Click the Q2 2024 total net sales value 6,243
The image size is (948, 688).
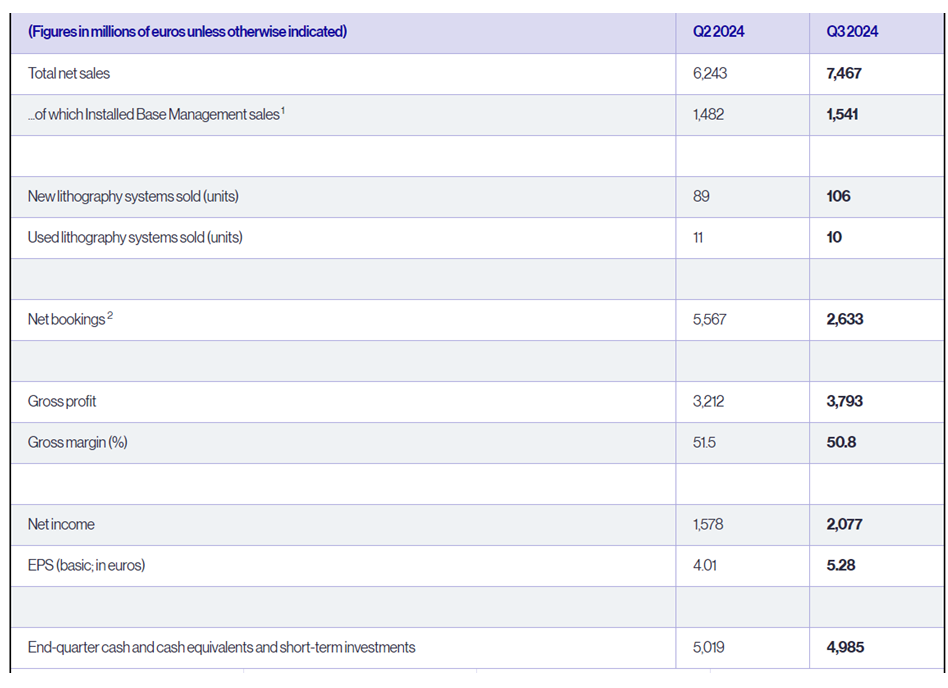click(x=710, y=73)
